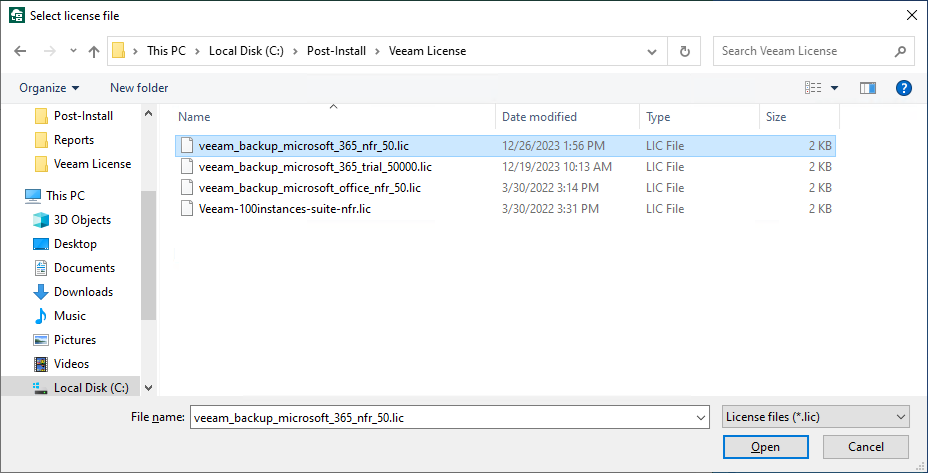This screenshot has height=473, width=928.
Task: Click date 3/30/2022 3:14 PM cell
Action: pos(550,188)
